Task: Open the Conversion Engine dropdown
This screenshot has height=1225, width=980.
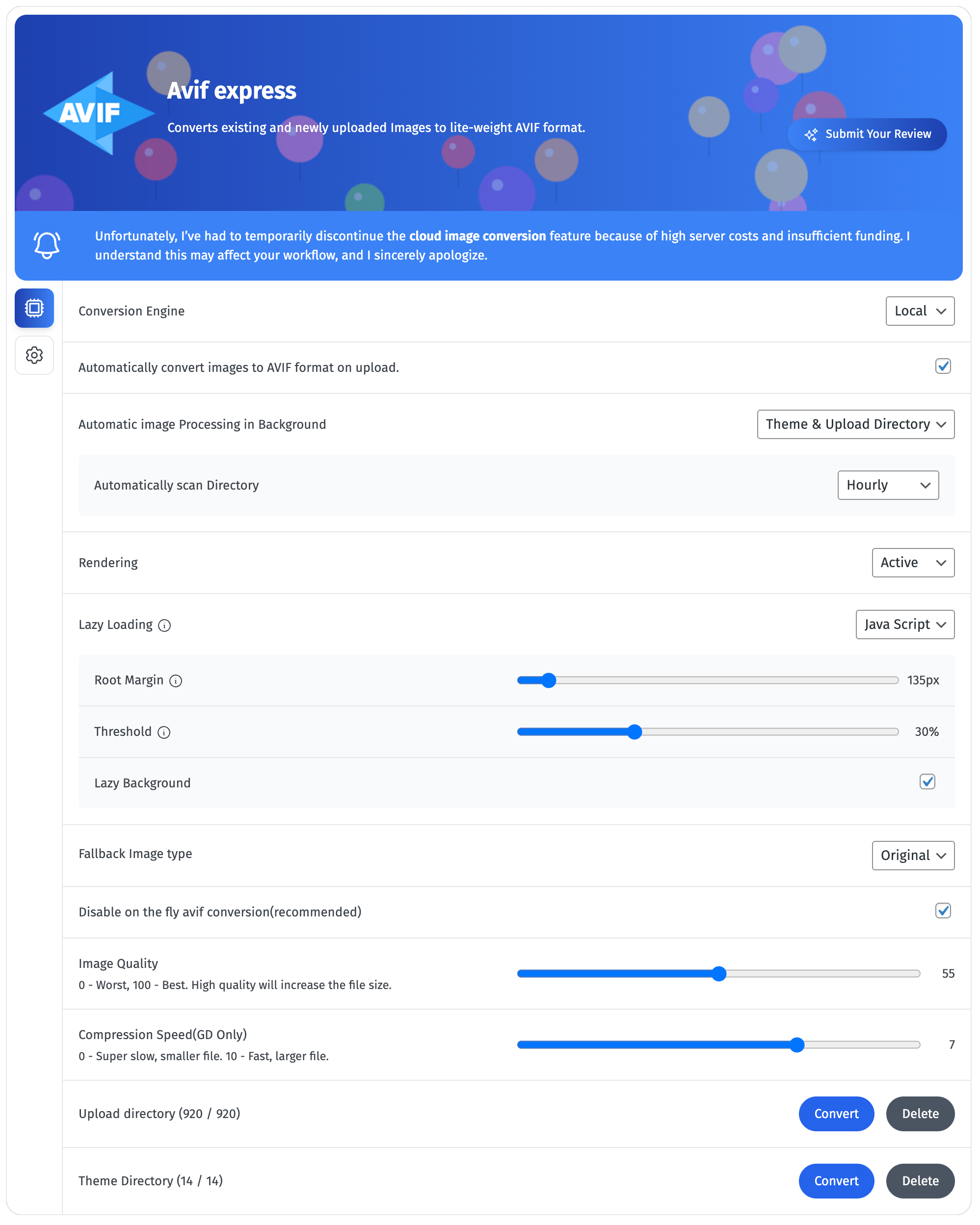Action: click(920, 311)
